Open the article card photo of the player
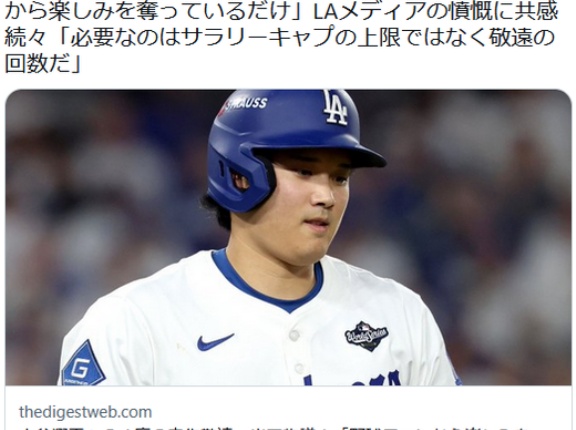Viewport: 576px width, 430px height. coord(288,237)
